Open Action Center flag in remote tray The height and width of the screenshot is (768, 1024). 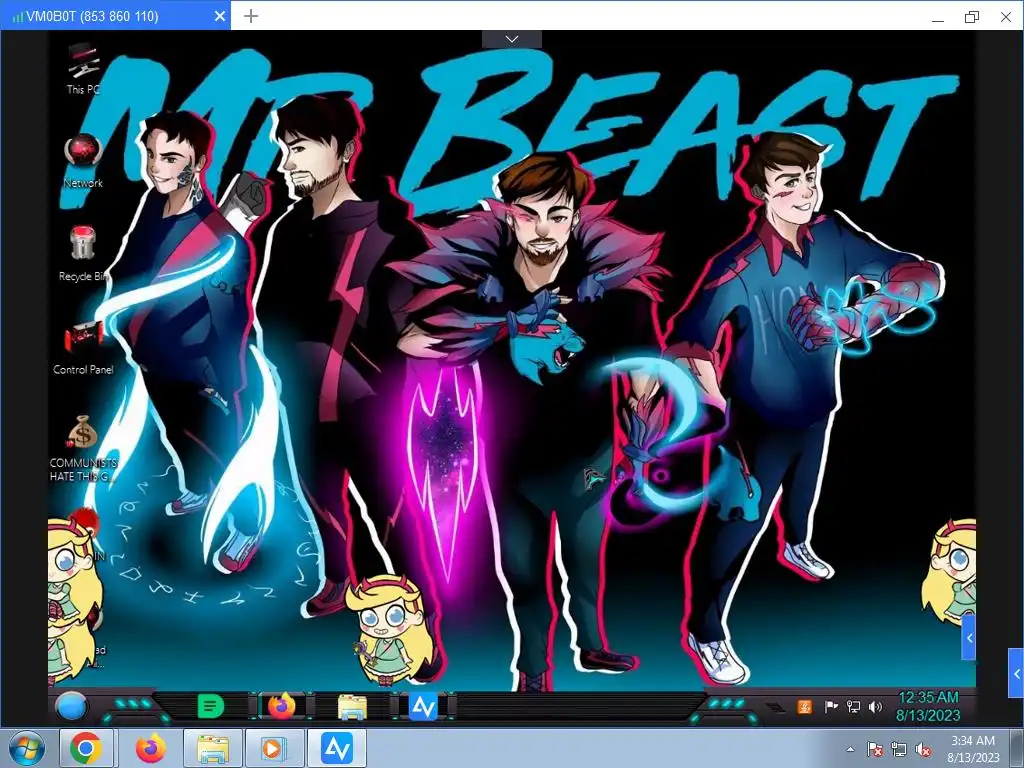click(831, 707)
